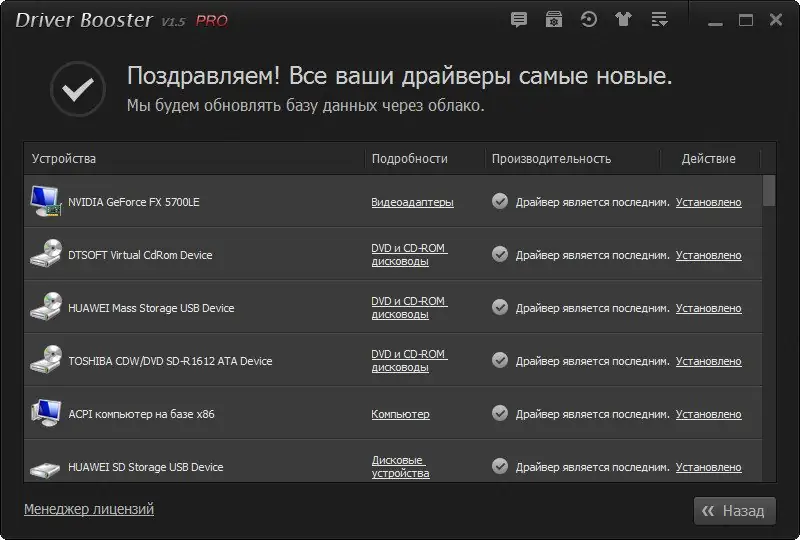Image resolution: width=800 pixels, height=540 pixels.
Task: Select DTSOFT Virtual CdRom Device name
Action: [x=140, y=255]
